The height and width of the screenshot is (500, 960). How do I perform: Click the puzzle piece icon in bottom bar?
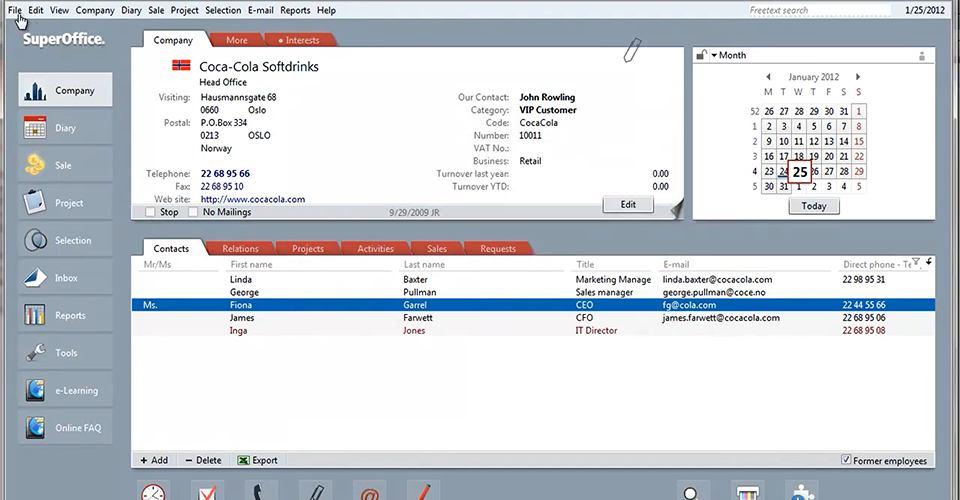801,491
